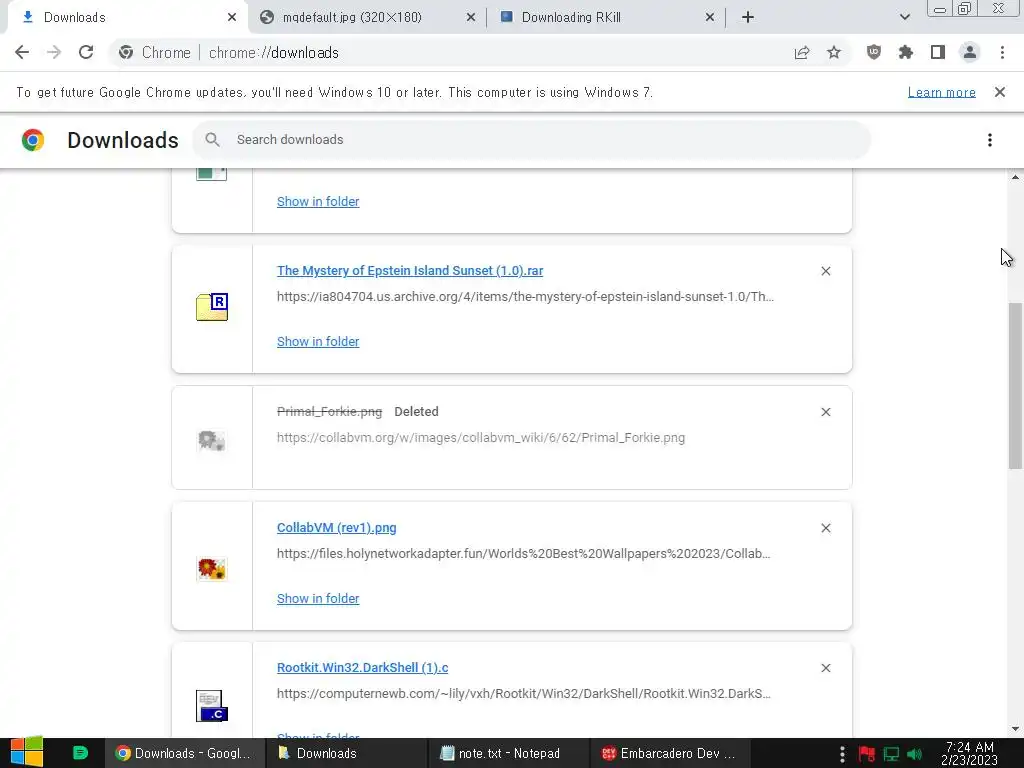Click the page vertical scrollbar thumb
This screenshot has height=768, width=1024.
(1015, 385)
